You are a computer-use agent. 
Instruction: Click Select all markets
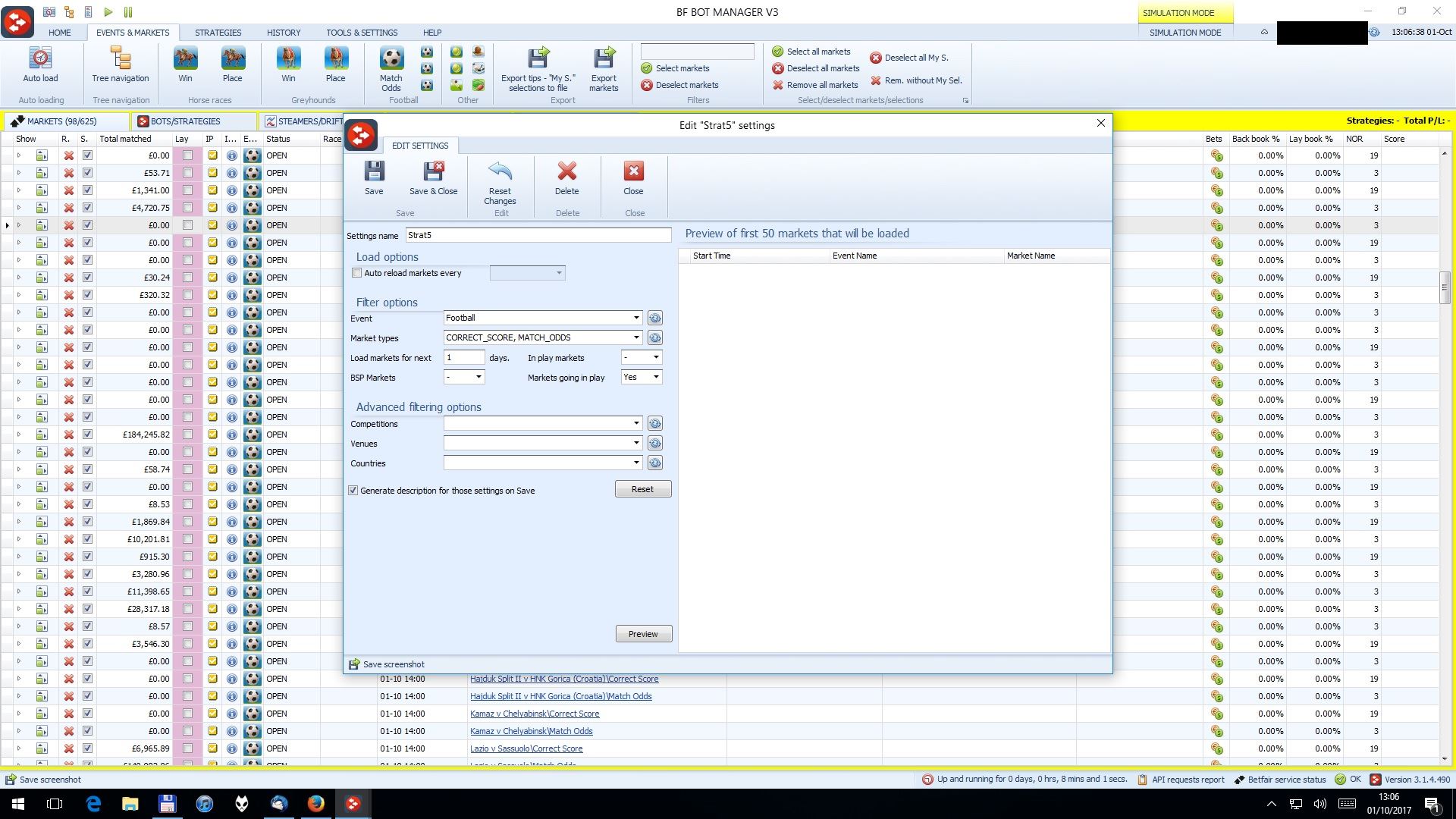click(x=811, y=52)
